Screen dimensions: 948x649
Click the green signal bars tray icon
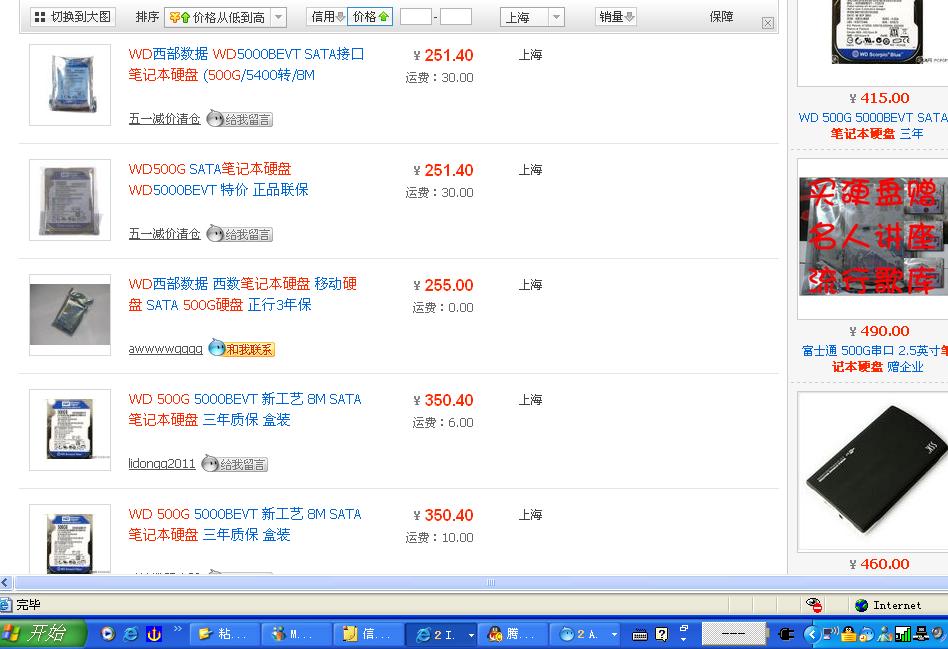pyautogui.click(x=903, y=634)
